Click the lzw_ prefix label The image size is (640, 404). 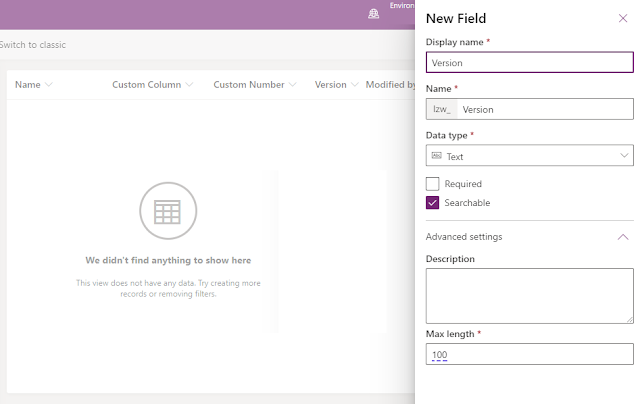pyautogui.click(x=440, y=109)
